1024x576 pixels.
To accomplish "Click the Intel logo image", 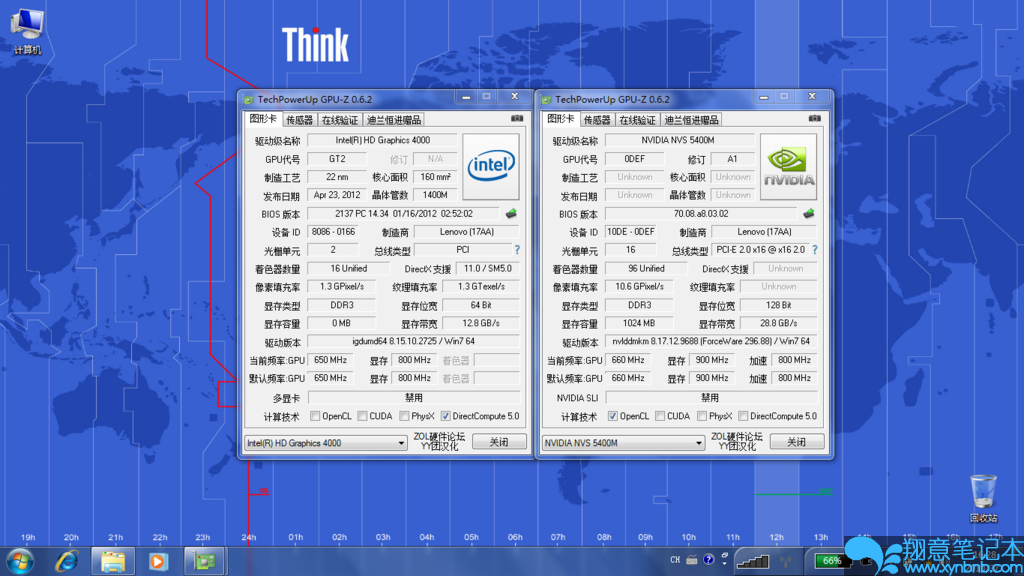I will (x=491, y=167).
